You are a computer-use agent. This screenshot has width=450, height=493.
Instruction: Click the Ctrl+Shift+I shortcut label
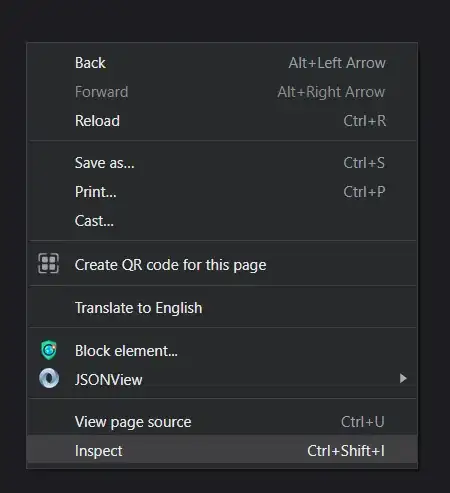click(x=346, y=451)
